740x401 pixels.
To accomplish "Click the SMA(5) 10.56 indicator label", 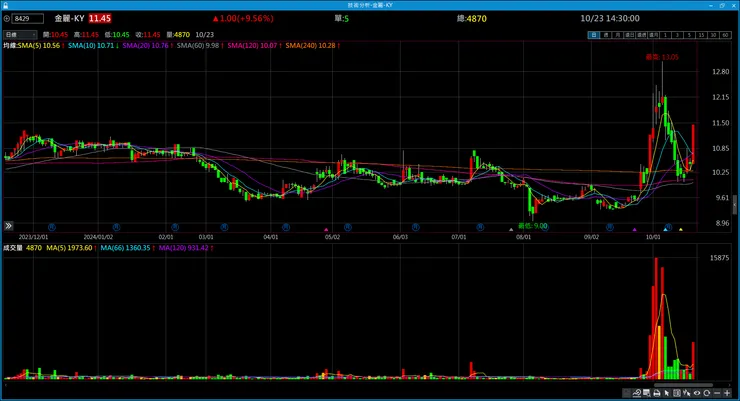I will (x=39, y=46).
